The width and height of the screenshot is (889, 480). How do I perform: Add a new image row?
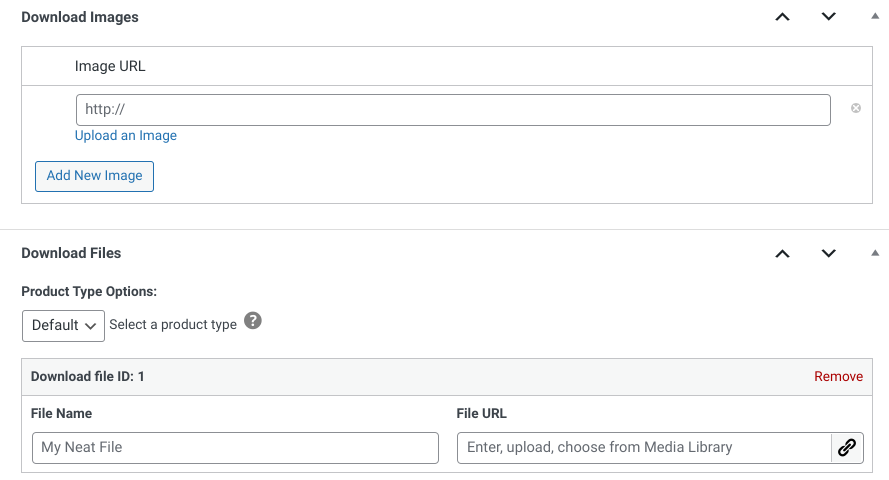point(94,176)
